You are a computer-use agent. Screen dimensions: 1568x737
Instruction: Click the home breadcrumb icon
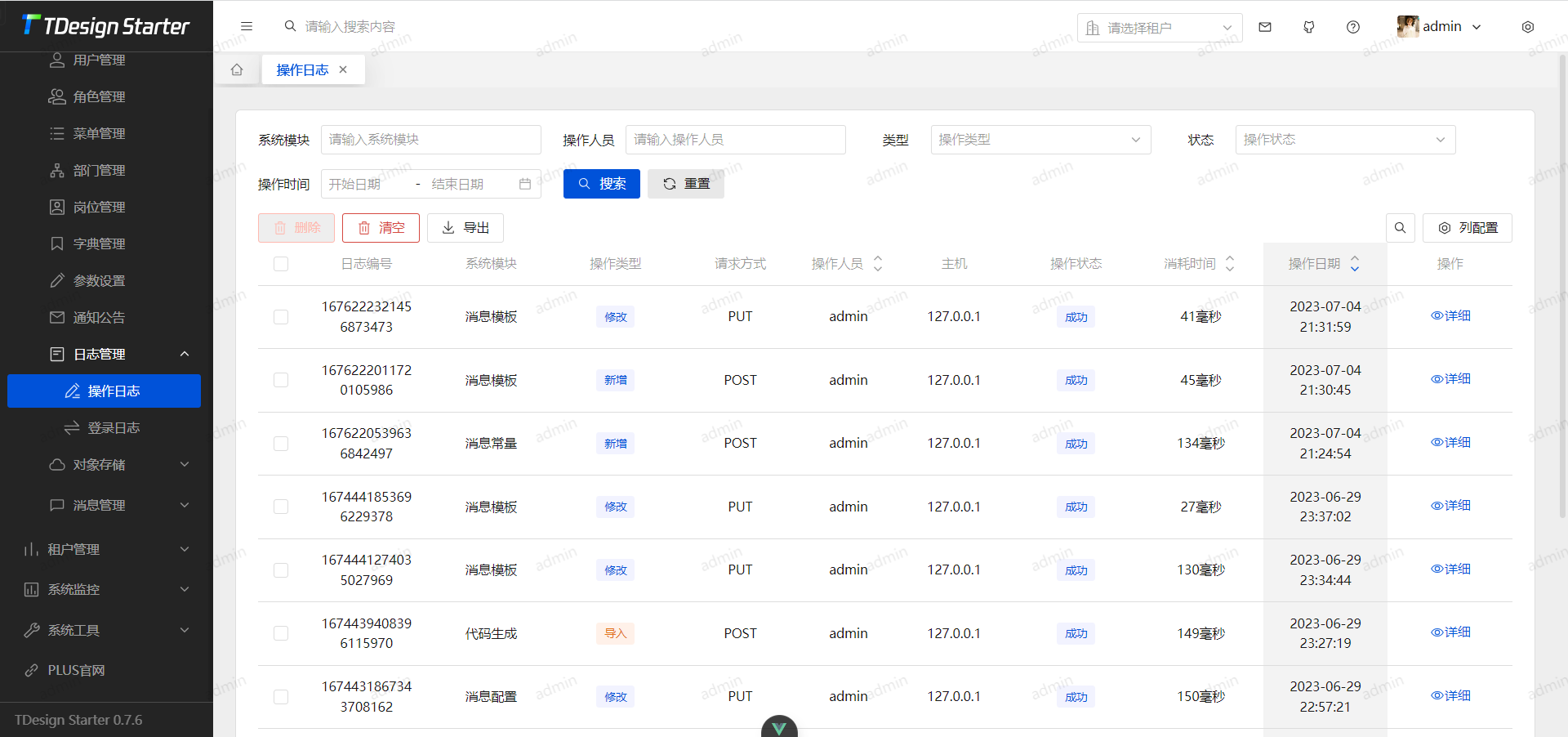point(237,69)
